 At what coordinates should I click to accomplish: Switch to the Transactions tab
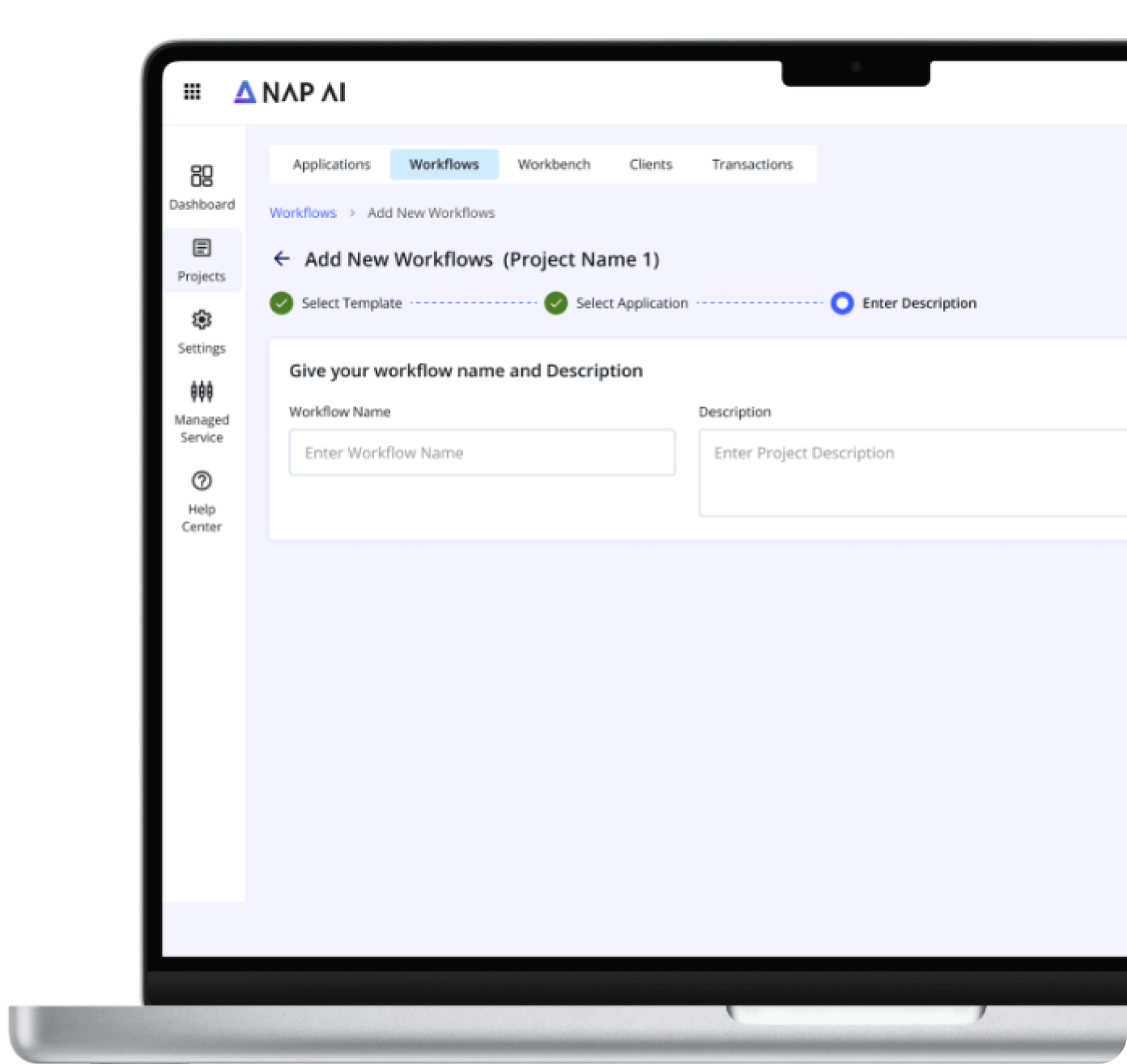[752, 164]
